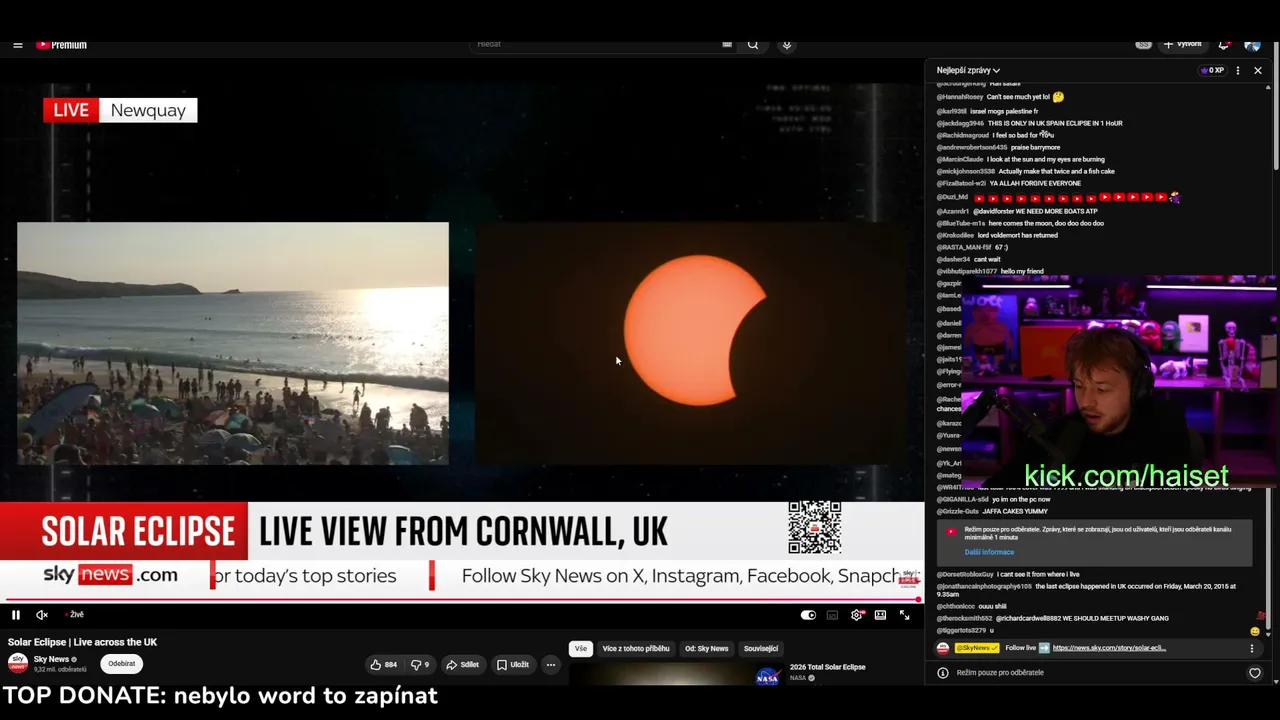Click username @dasher34 in chat
The image size is (1280, 720).
coord(953,259)
